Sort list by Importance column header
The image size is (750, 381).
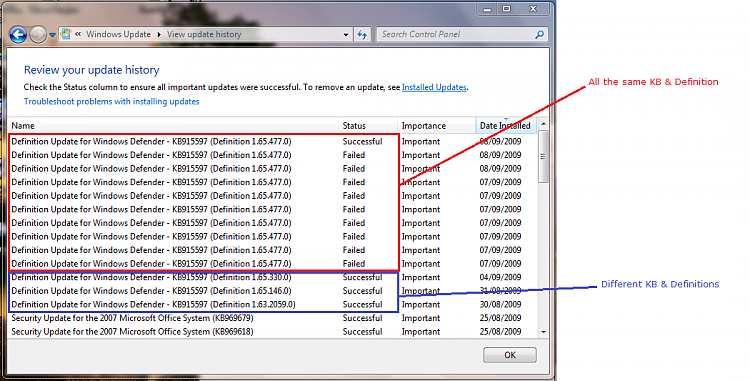pyautogui.click(x=436, y=126)
